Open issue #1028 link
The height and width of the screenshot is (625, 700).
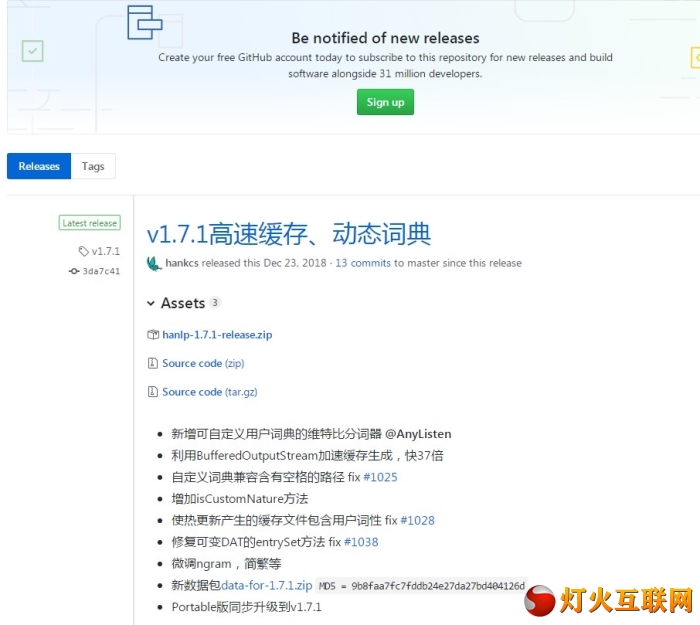tap(417, 521)
